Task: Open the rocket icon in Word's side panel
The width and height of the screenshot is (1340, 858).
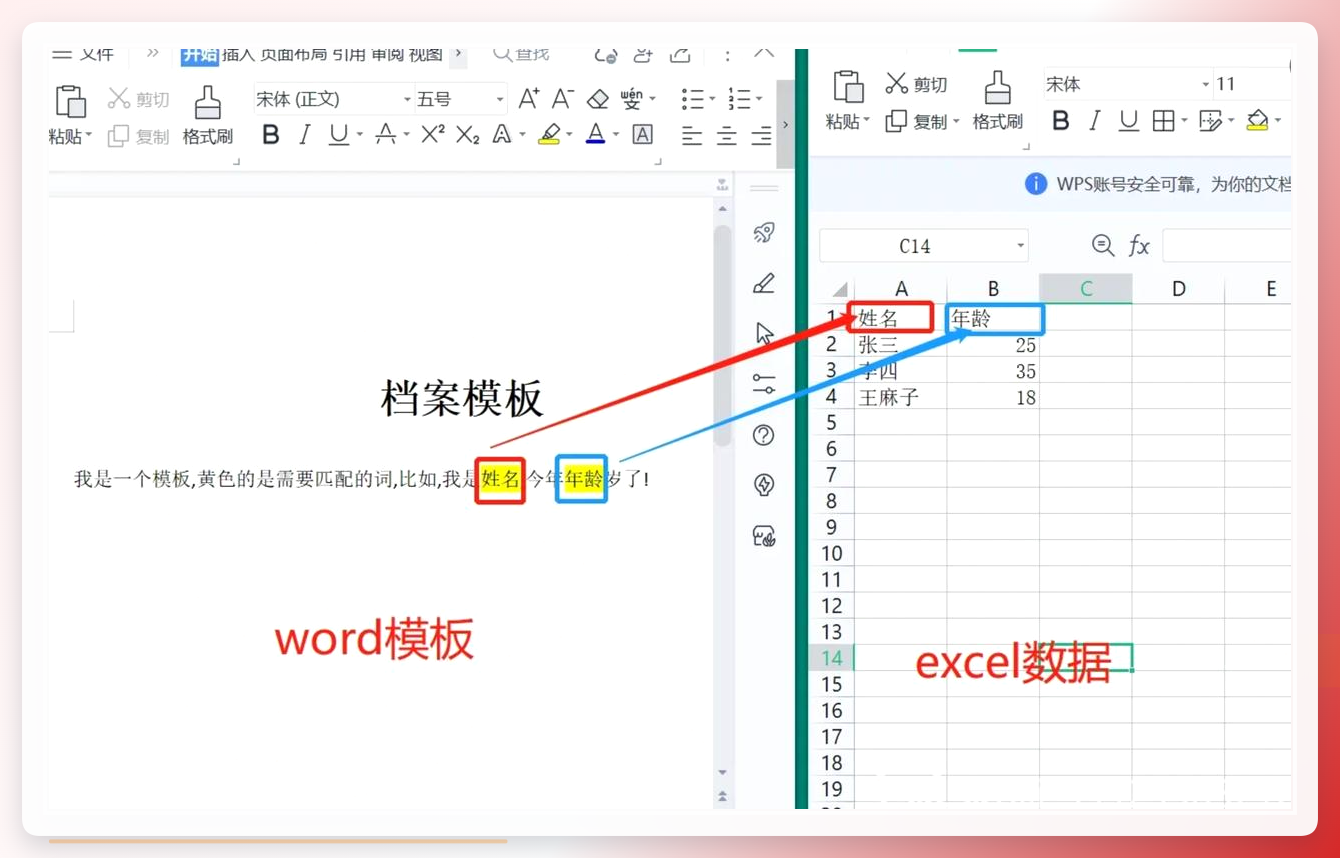Action: [764, 233]
